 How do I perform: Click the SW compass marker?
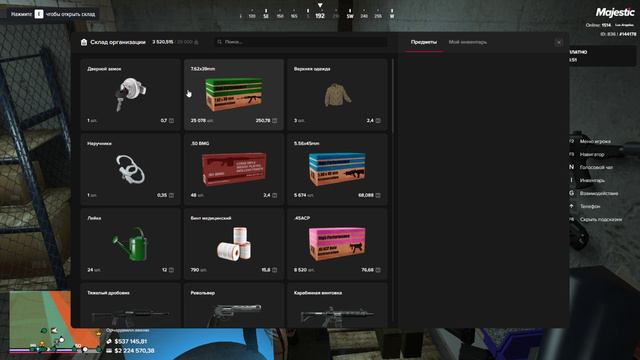pyautogui.click(x=350, y=16)
